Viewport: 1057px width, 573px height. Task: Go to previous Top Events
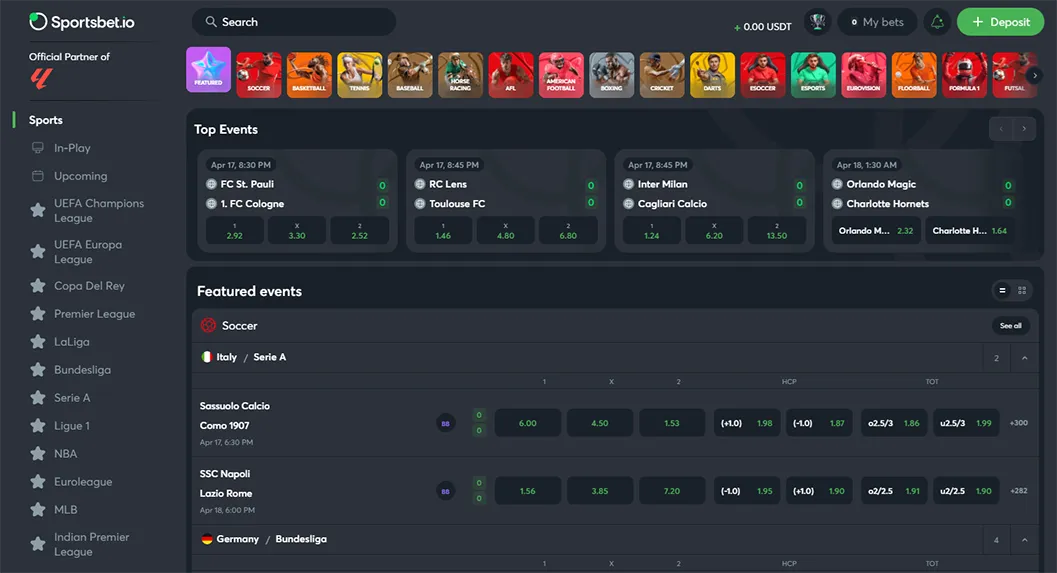1001,129
